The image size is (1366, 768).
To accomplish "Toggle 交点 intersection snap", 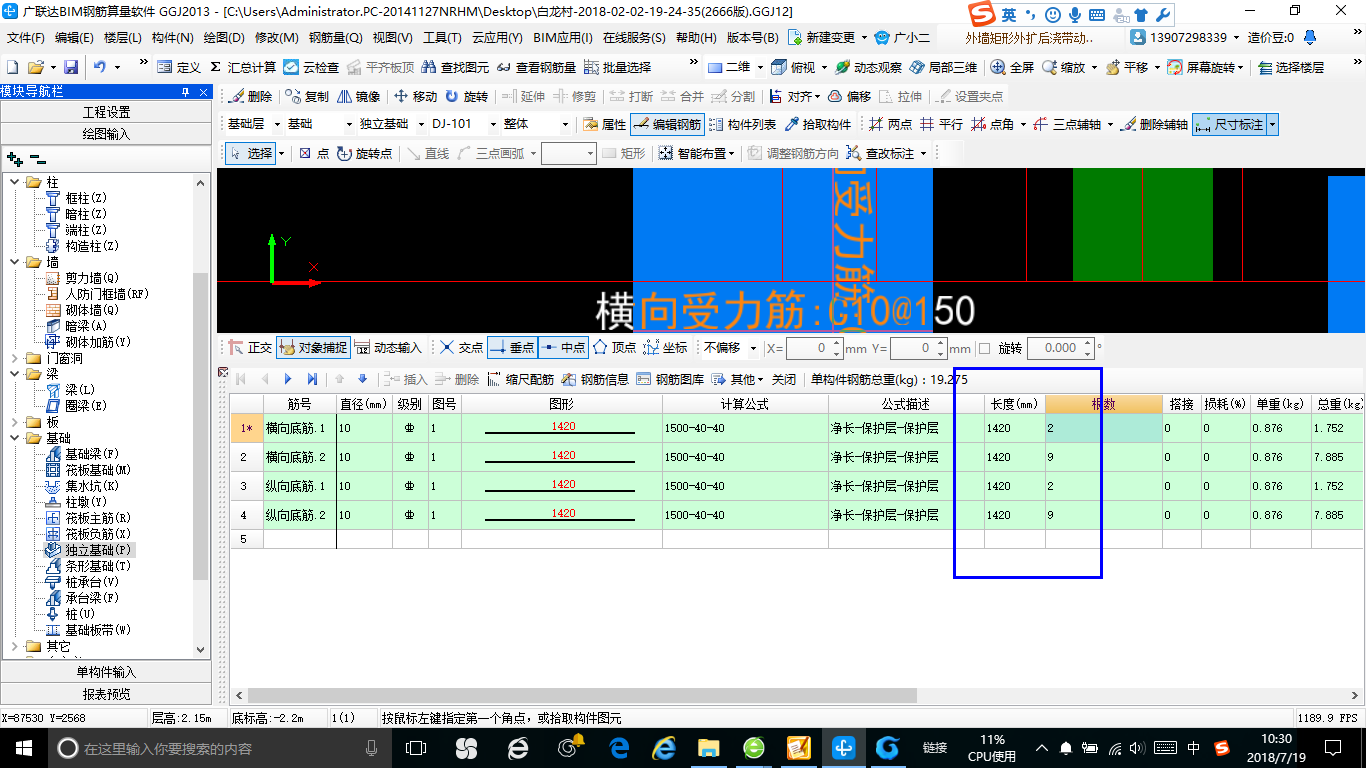I will (461, 348).
